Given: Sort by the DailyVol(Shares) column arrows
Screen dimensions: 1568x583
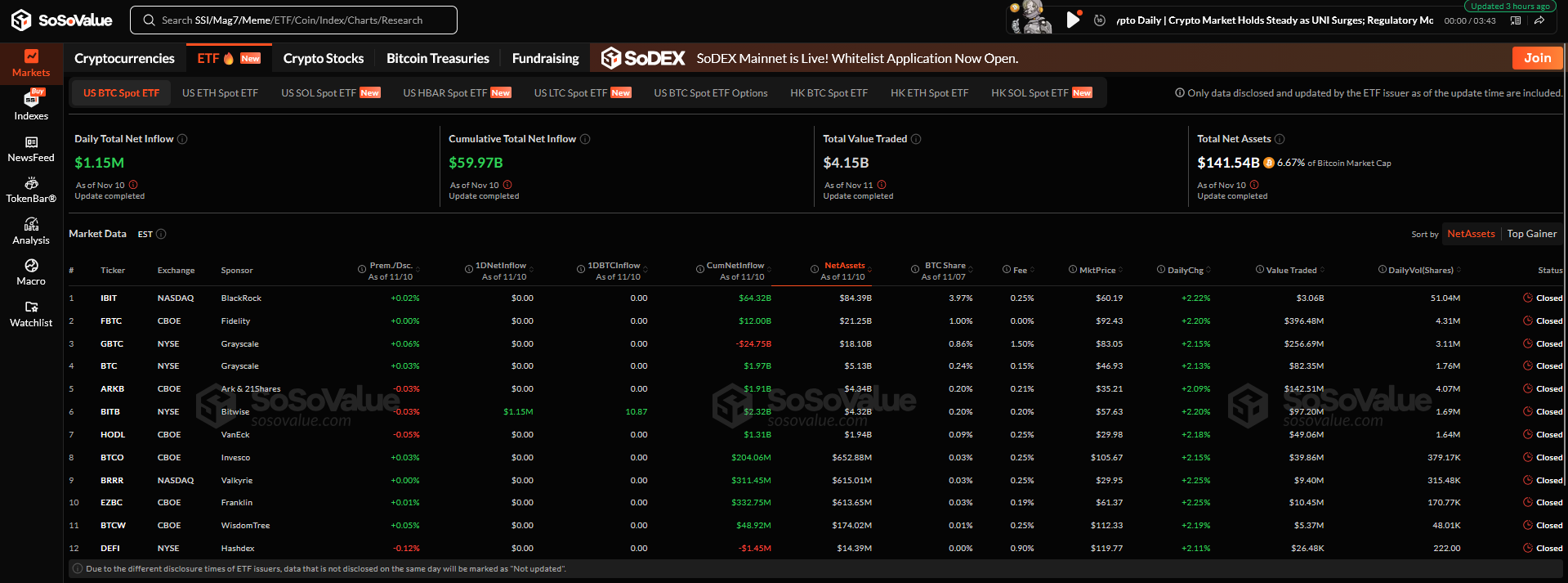Looking at the screenshot, I should pos(1459,270).
